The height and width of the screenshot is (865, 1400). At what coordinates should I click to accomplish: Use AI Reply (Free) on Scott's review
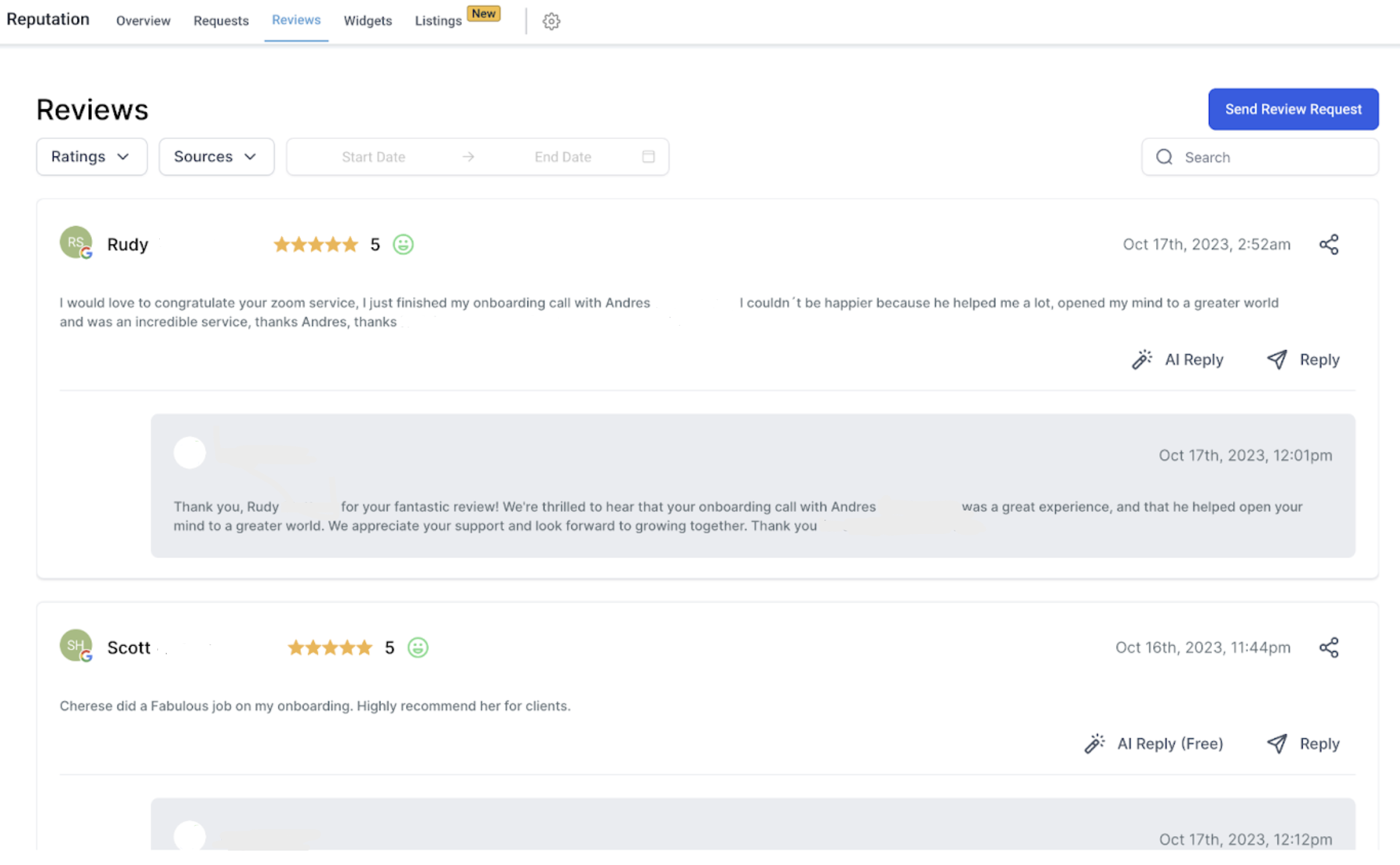tap(1154, 744)
